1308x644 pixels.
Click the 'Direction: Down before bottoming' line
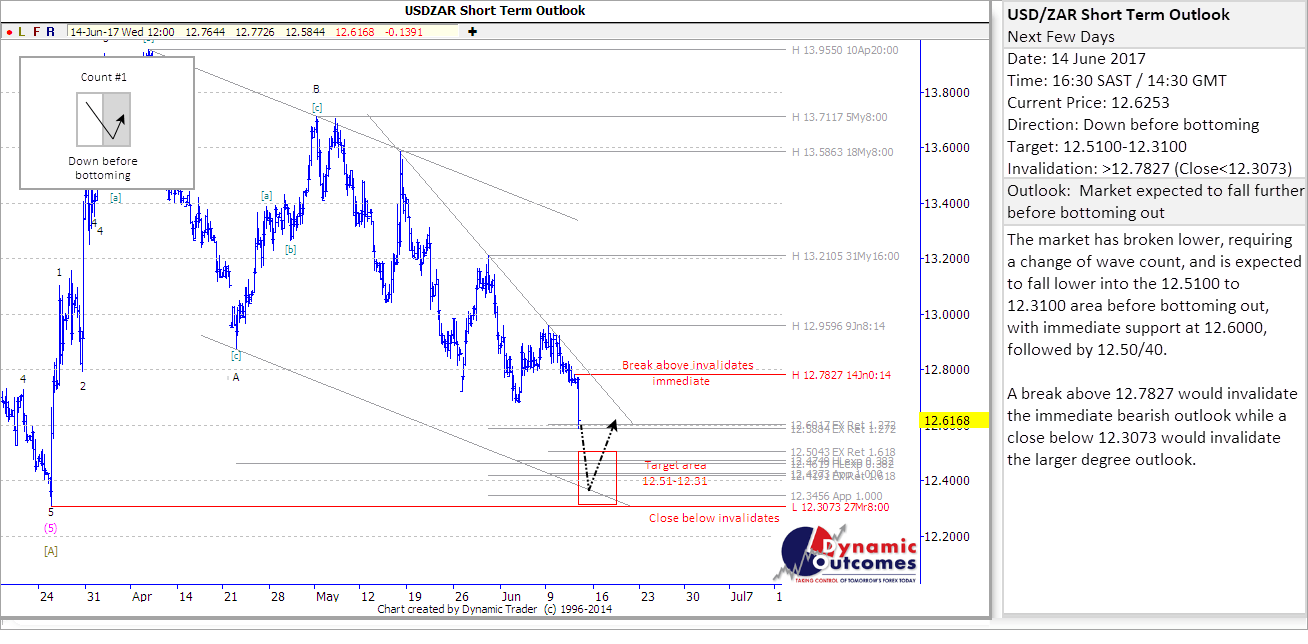pyautogui.click(x=1133, y=125)
